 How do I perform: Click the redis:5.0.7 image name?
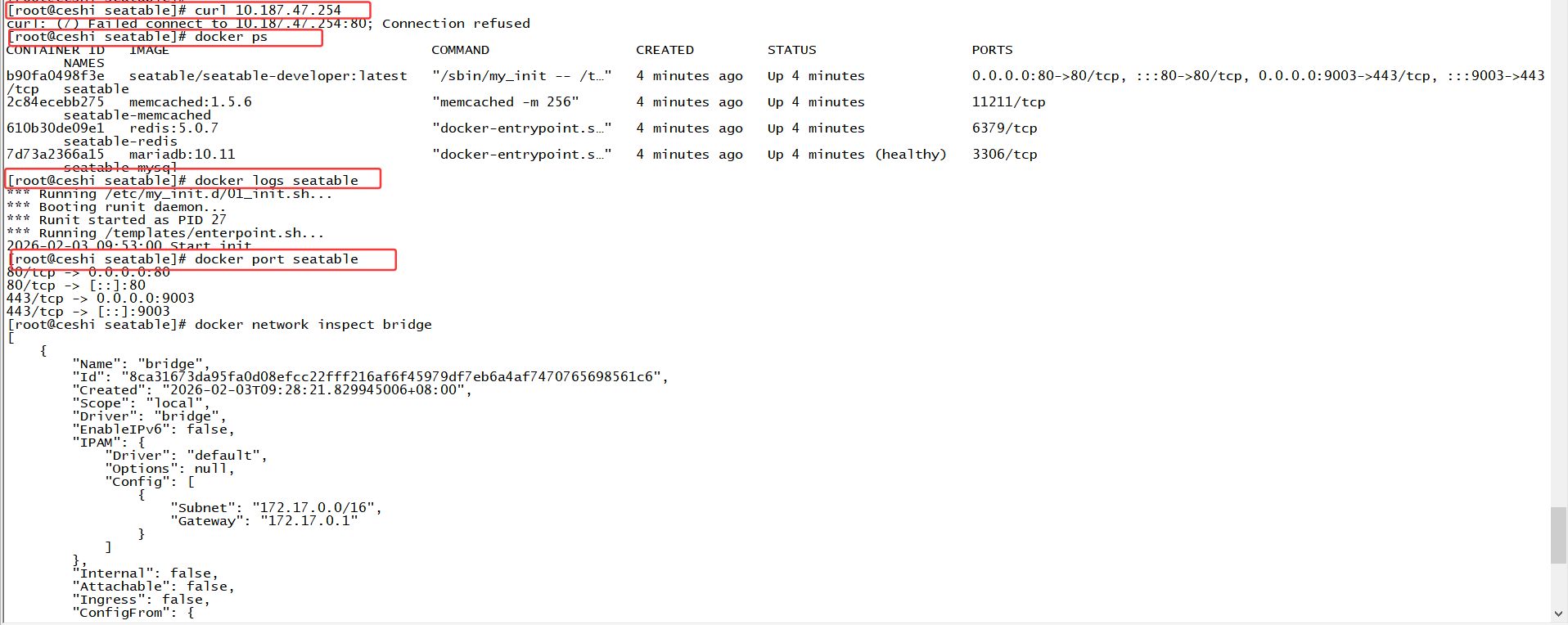pyautogui.click(x=173, y=128)
